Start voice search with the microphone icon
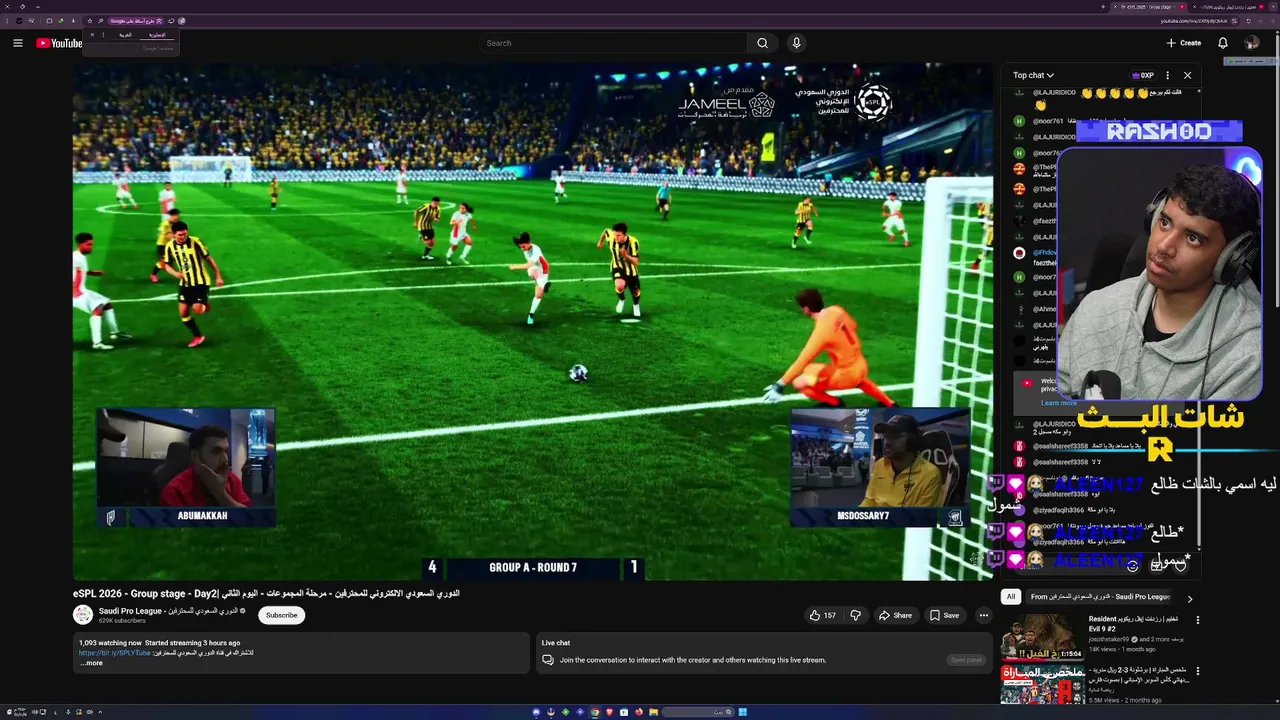The image size is (1280, 720). click(796, 43)
